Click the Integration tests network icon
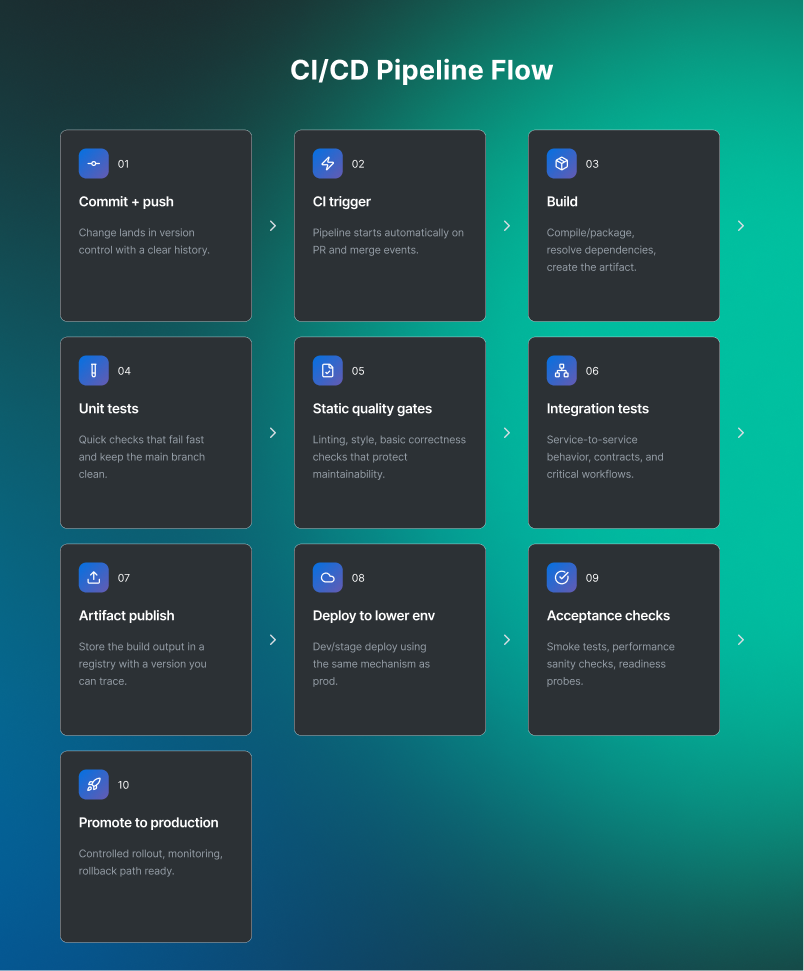 (x=562, y=371)
